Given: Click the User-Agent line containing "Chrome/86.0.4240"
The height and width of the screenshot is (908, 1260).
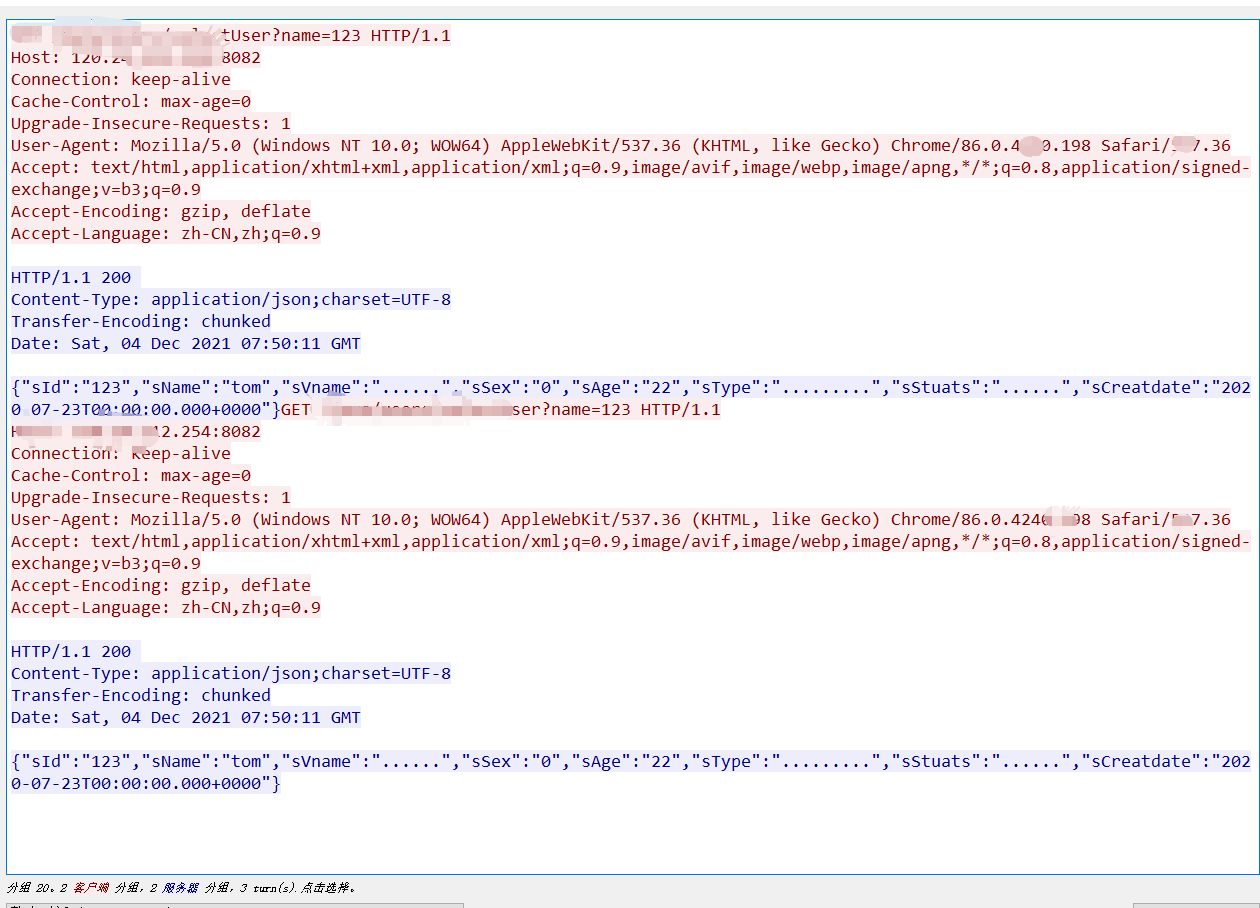Looking at the screenshot, I should click(621, 520).
